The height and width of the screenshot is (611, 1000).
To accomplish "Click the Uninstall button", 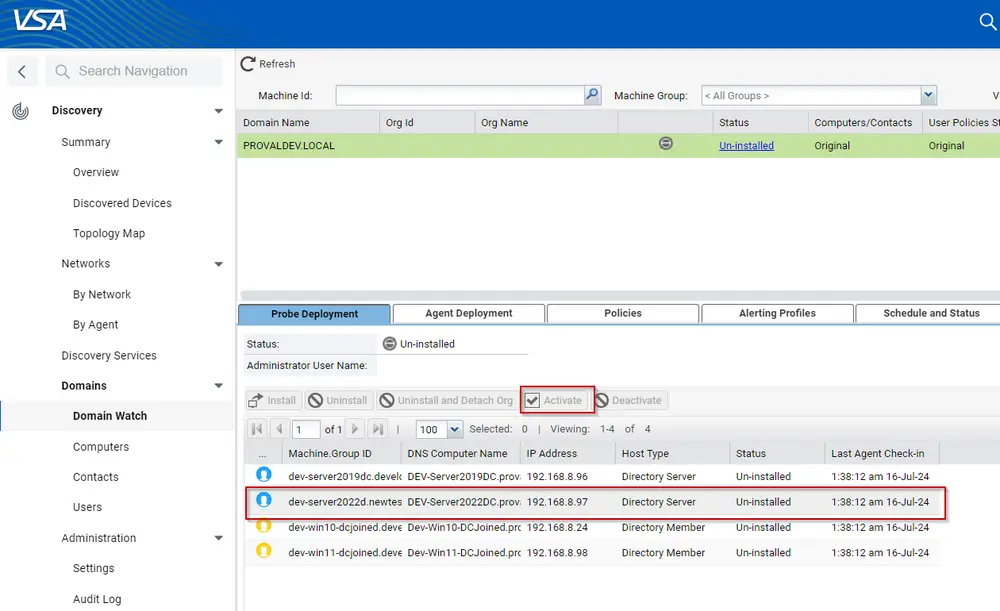I will coord(338,401).
